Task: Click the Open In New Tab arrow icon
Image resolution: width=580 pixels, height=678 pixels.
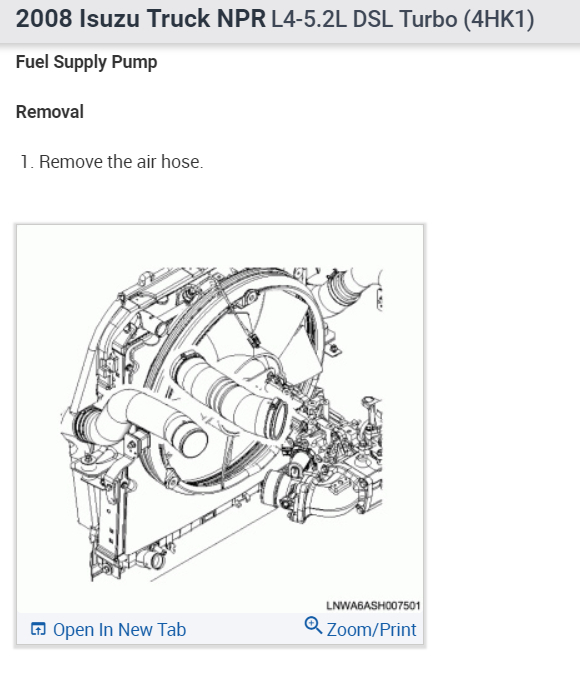Action: coord(38,629)
